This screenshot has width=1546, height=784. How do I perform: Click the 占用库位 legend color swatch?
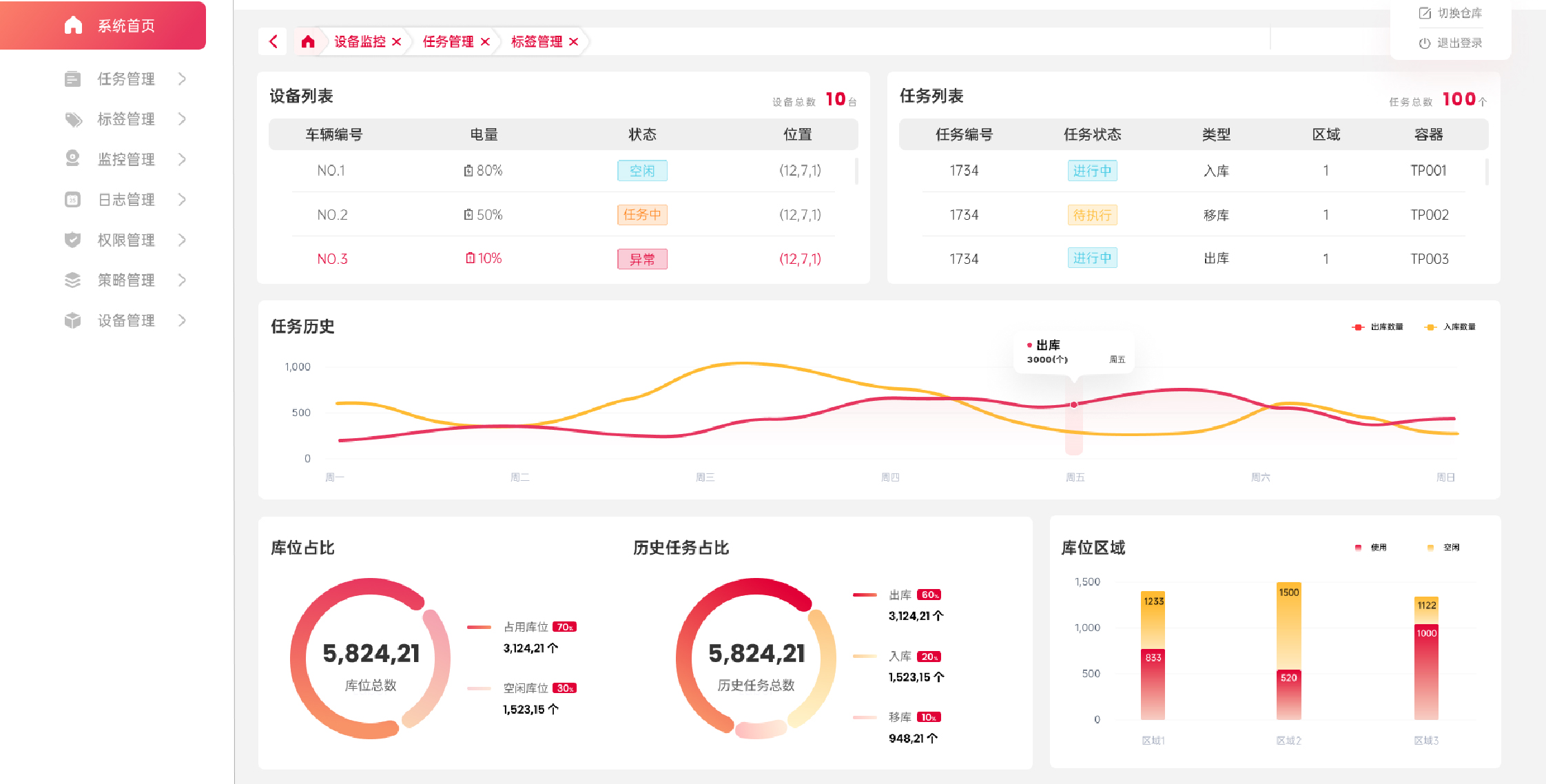pyautogui.click(x=479, y=627)
